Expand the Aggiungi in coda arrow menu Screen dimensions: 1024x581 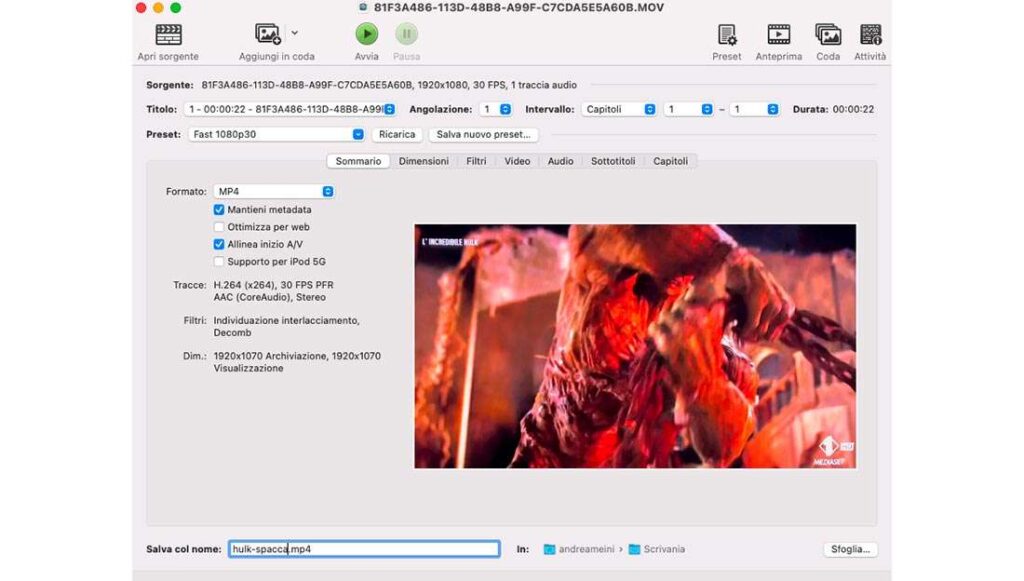tap(295, 33)
